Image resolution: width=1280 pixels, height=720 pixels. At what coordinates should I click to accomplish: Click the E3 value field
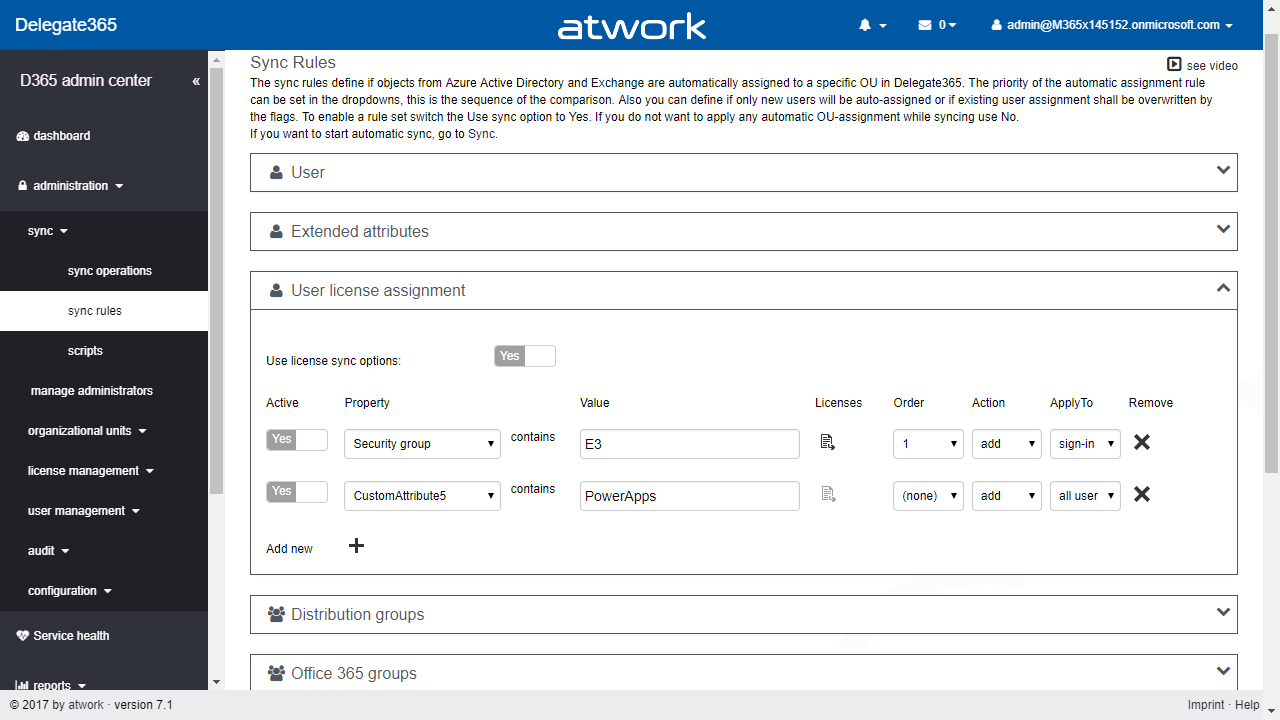pos(690,444)
